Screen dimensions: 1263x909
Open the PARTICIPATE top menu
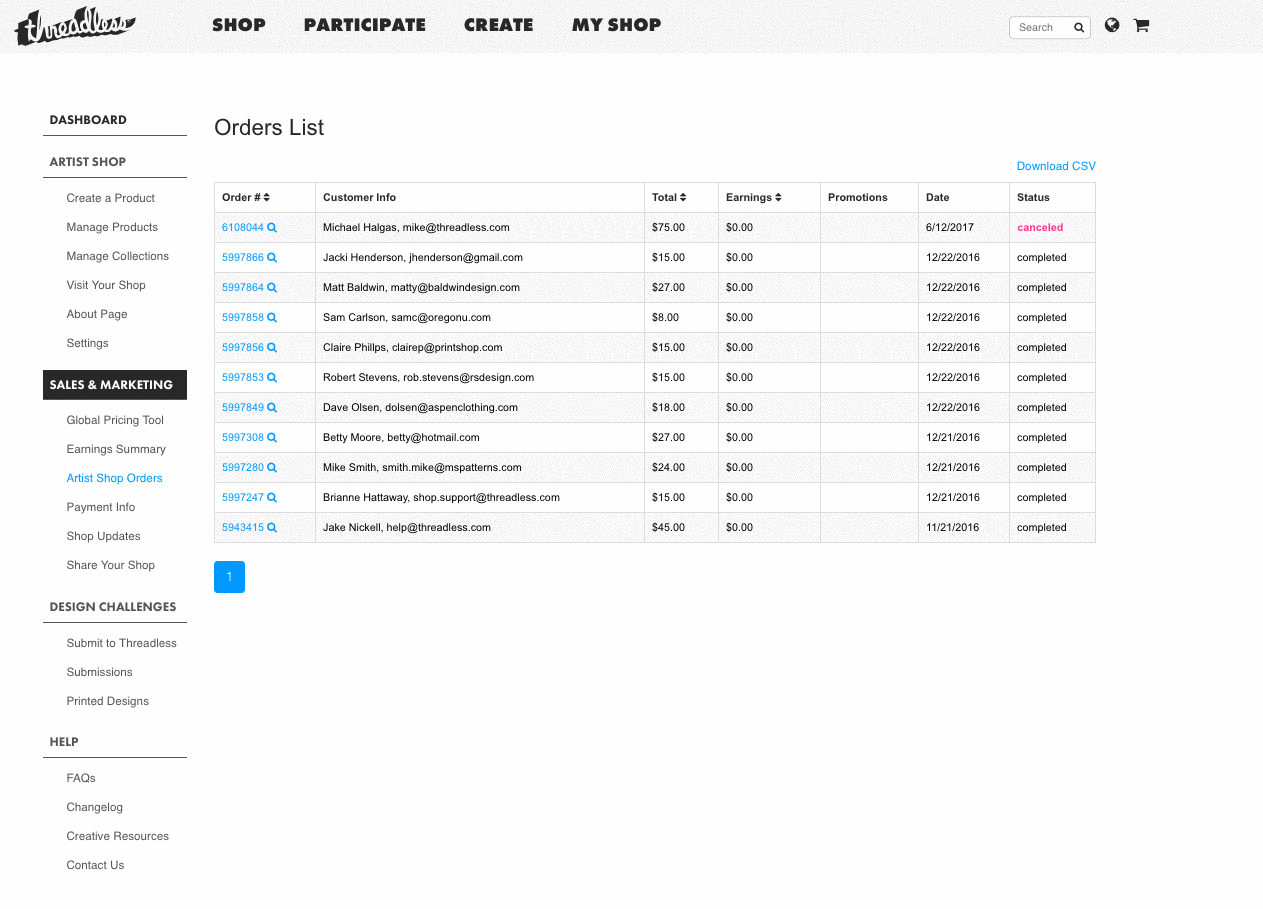(365, 25)
